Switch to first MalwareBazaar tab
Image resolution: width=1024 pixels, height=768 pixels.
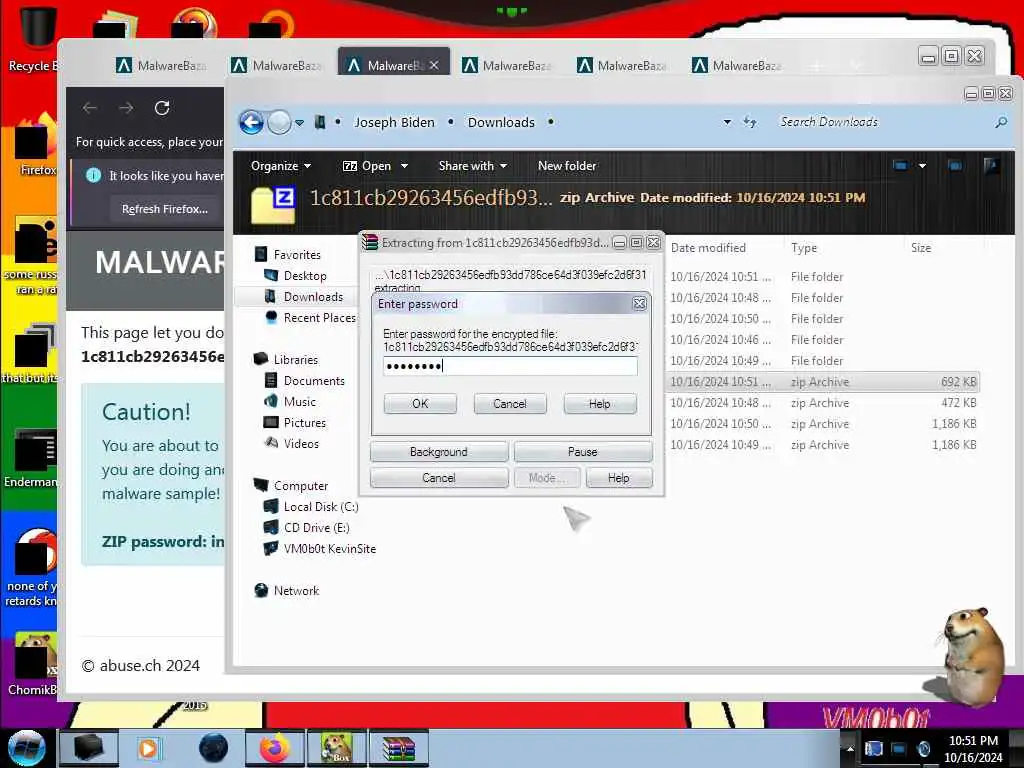point(162,65)
